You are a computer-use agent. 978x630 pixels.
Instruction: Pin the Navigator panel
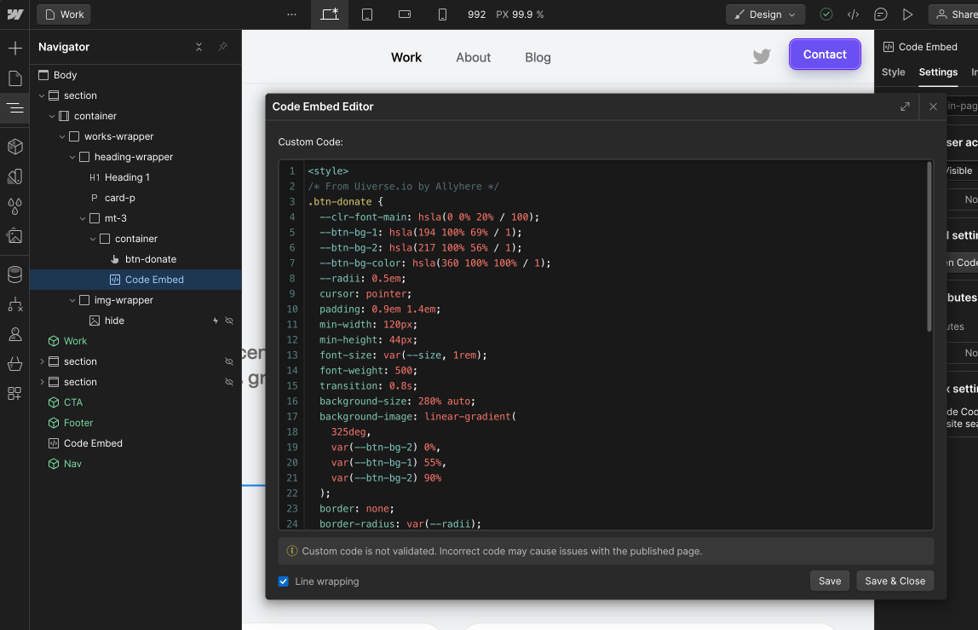[222, 47]
